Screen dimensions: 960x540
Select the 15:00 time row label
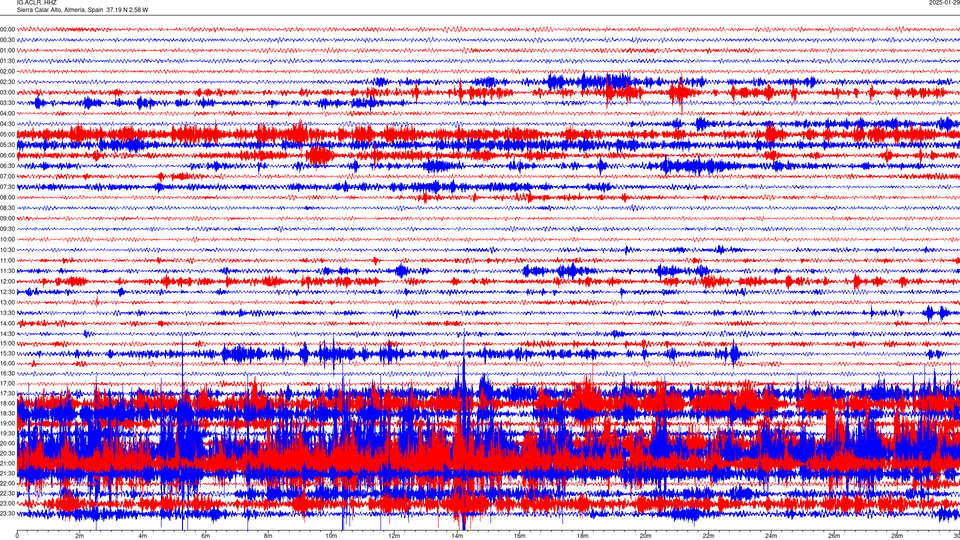coord(7,343)
